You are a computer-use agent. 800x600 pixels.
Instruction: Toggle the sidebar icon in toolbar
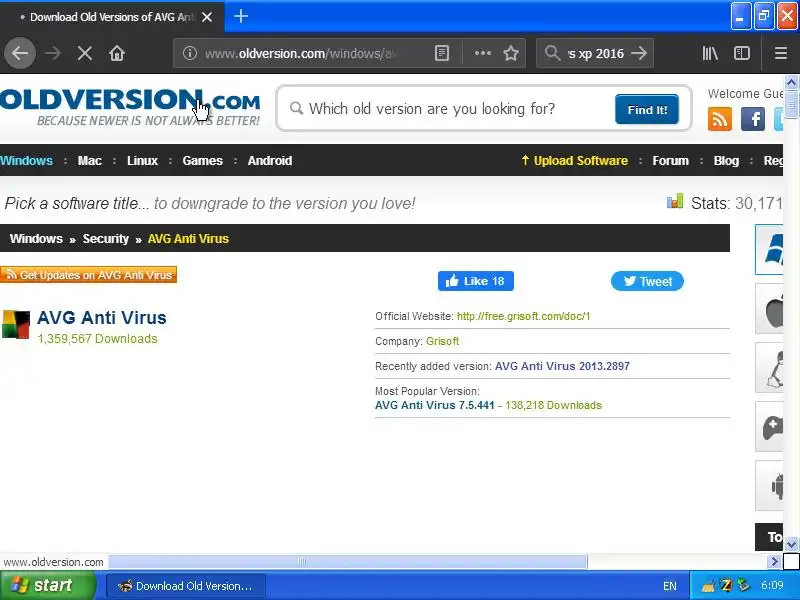click(742, 53)
